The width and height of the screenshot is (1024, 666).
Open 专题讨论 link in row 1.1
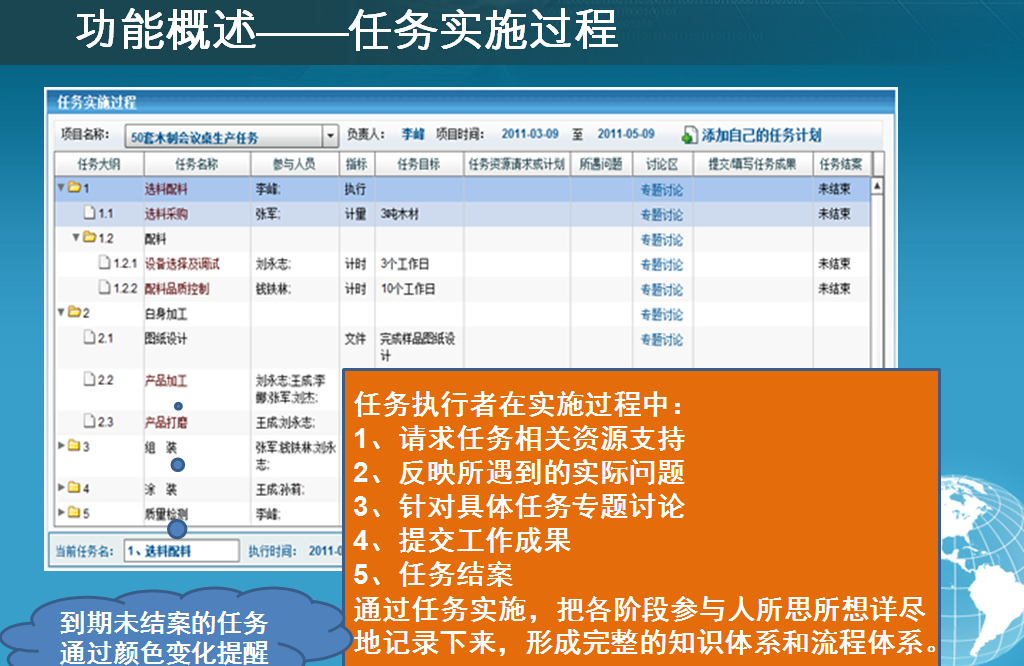point(662,215)
